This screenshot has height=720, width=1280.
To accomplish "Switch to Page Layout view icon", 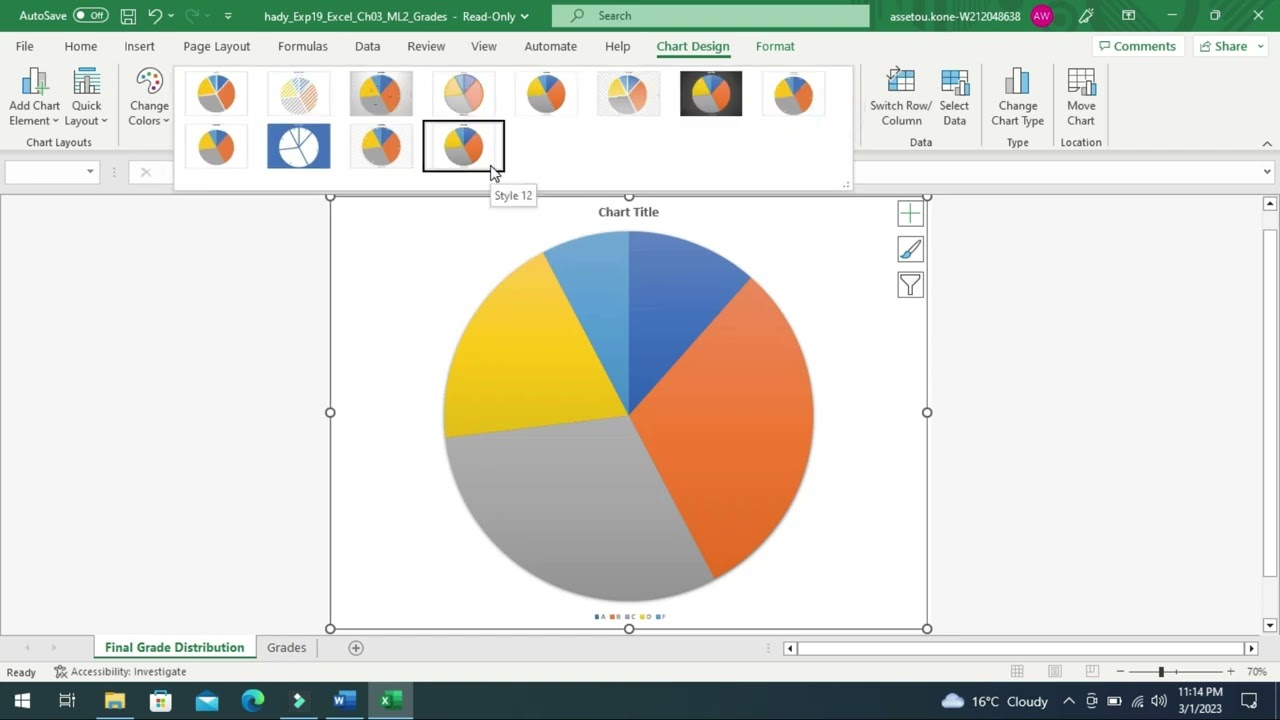I will [x=1054, y=672].
